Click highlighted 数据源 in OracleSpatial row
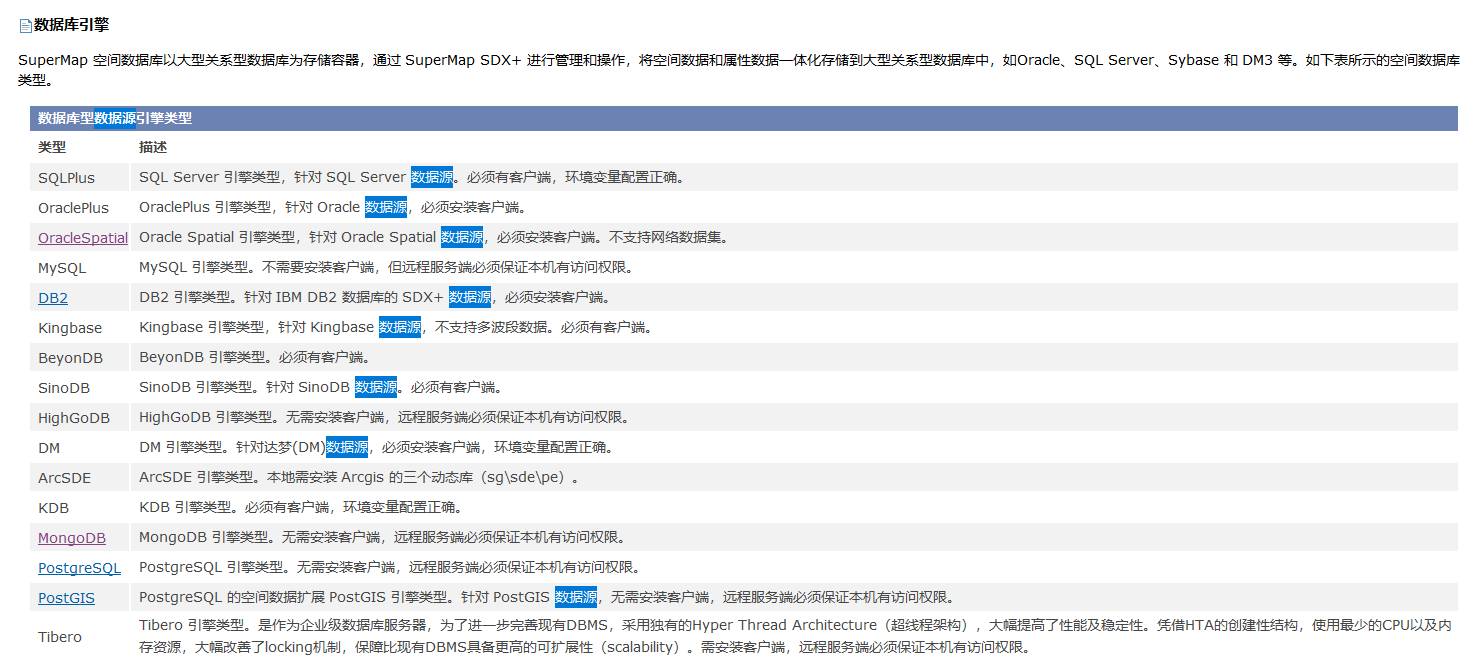 462,237
